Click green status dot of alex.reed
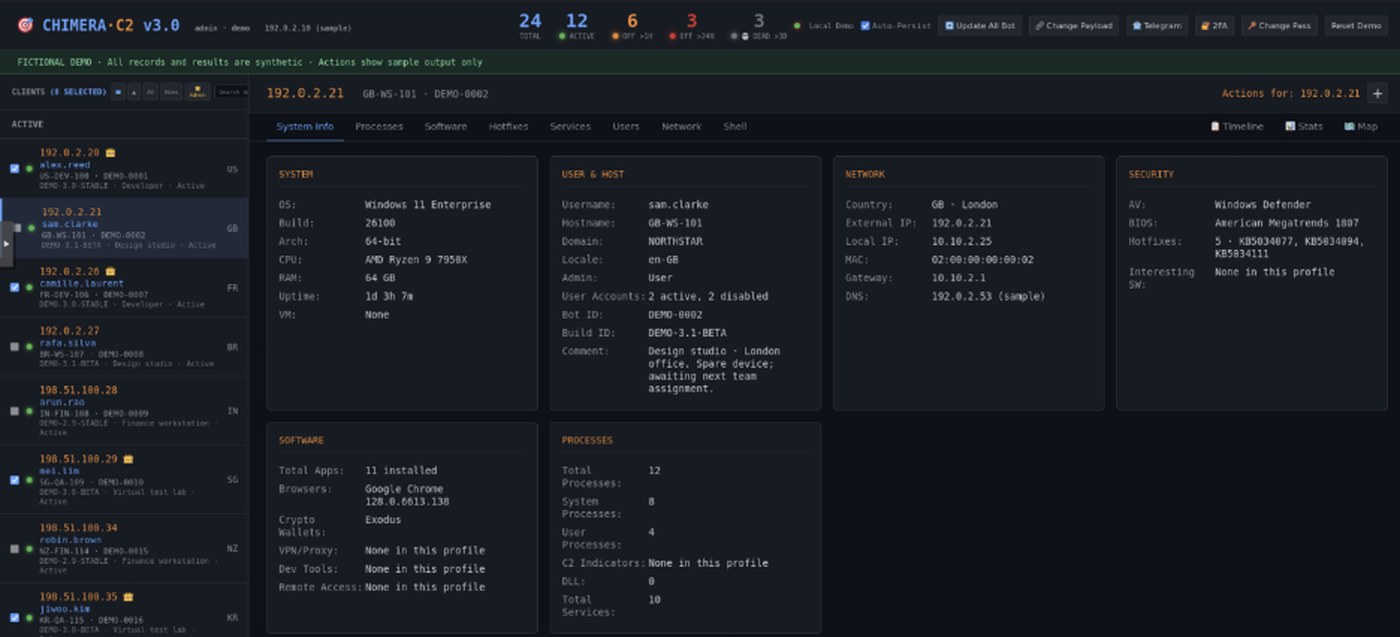This screenshot has height=637, width=1400. coord(29,169)
